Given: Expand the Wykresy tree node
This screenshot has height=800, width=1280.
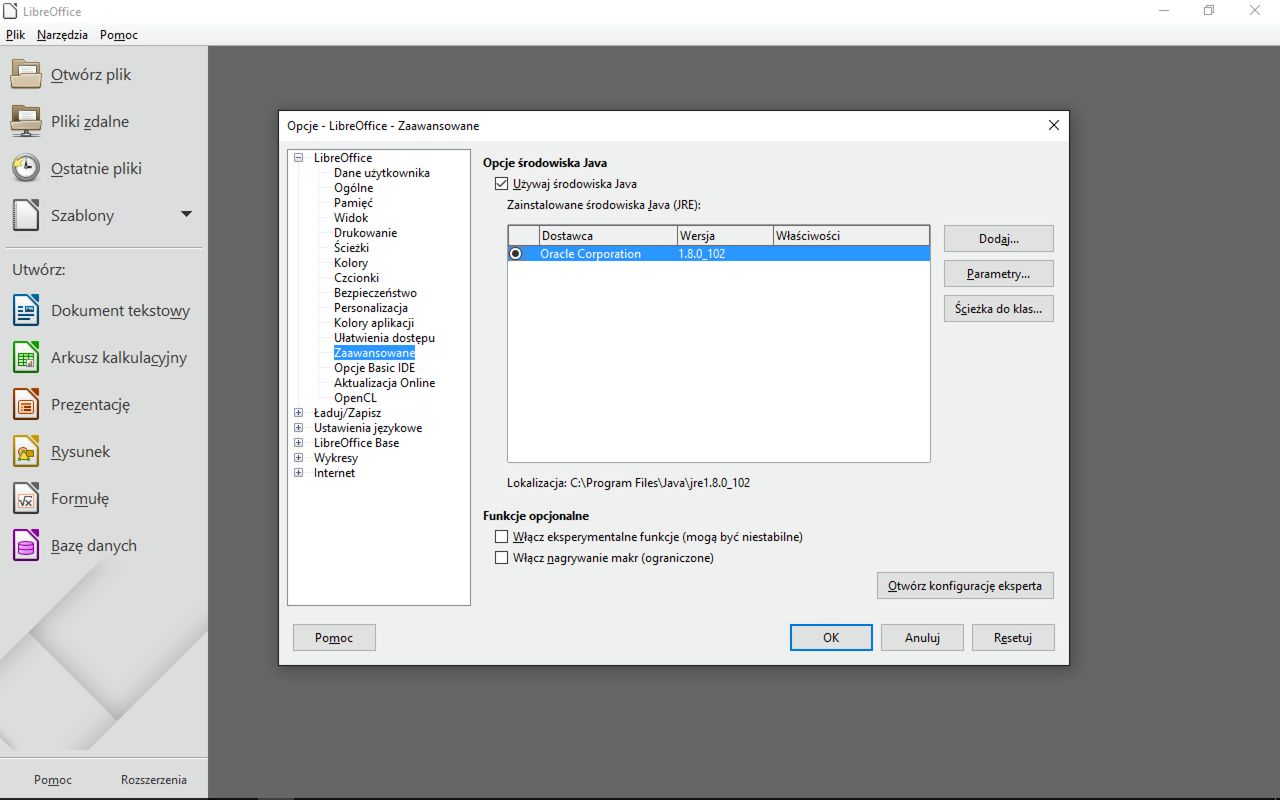Looking at the screenshot, I should pos(299,458).
